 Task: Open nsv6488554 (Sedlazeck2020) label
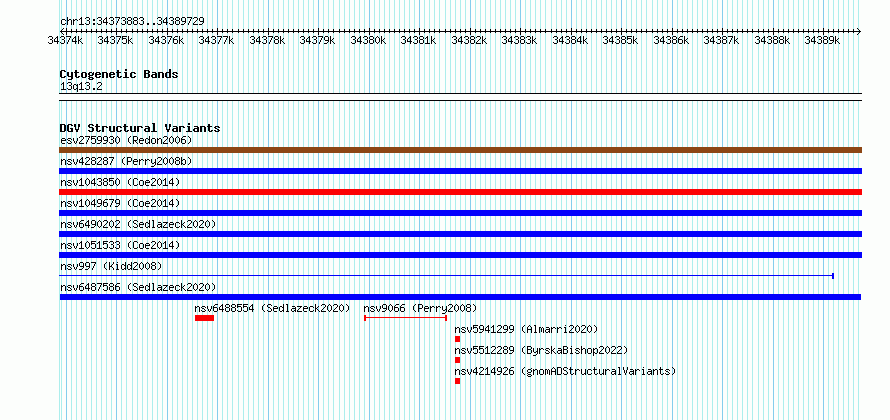pos(272,308)
